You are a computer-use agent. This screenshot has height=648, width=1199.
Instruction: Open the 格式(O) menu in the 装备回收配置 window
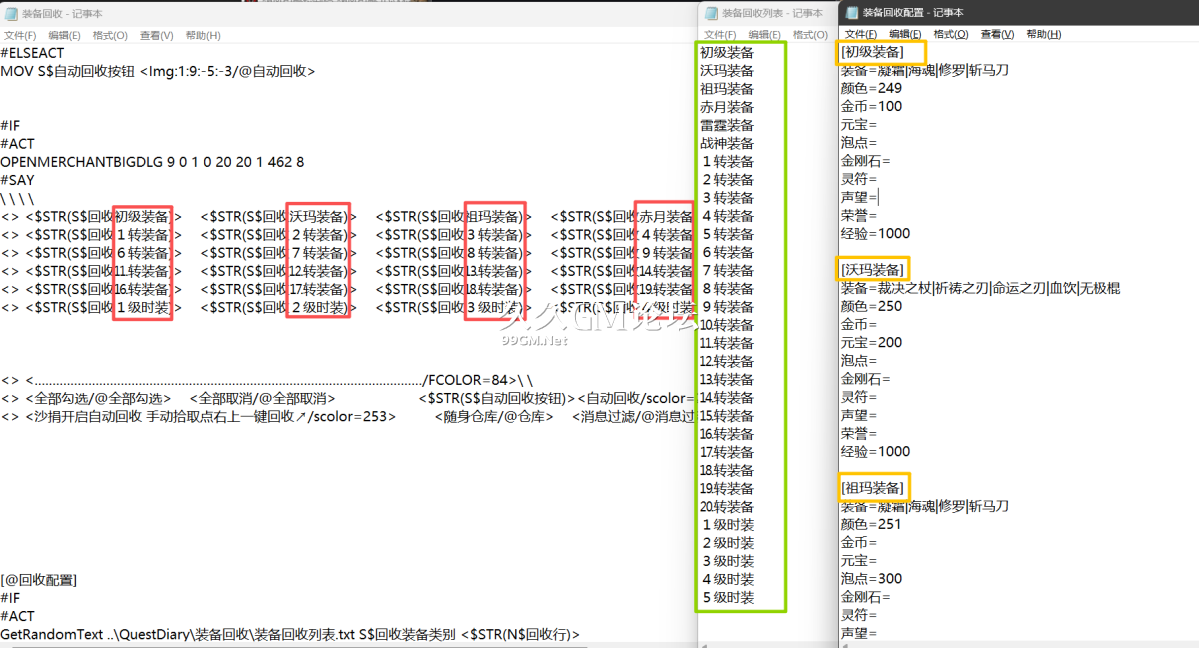[950, 34]
